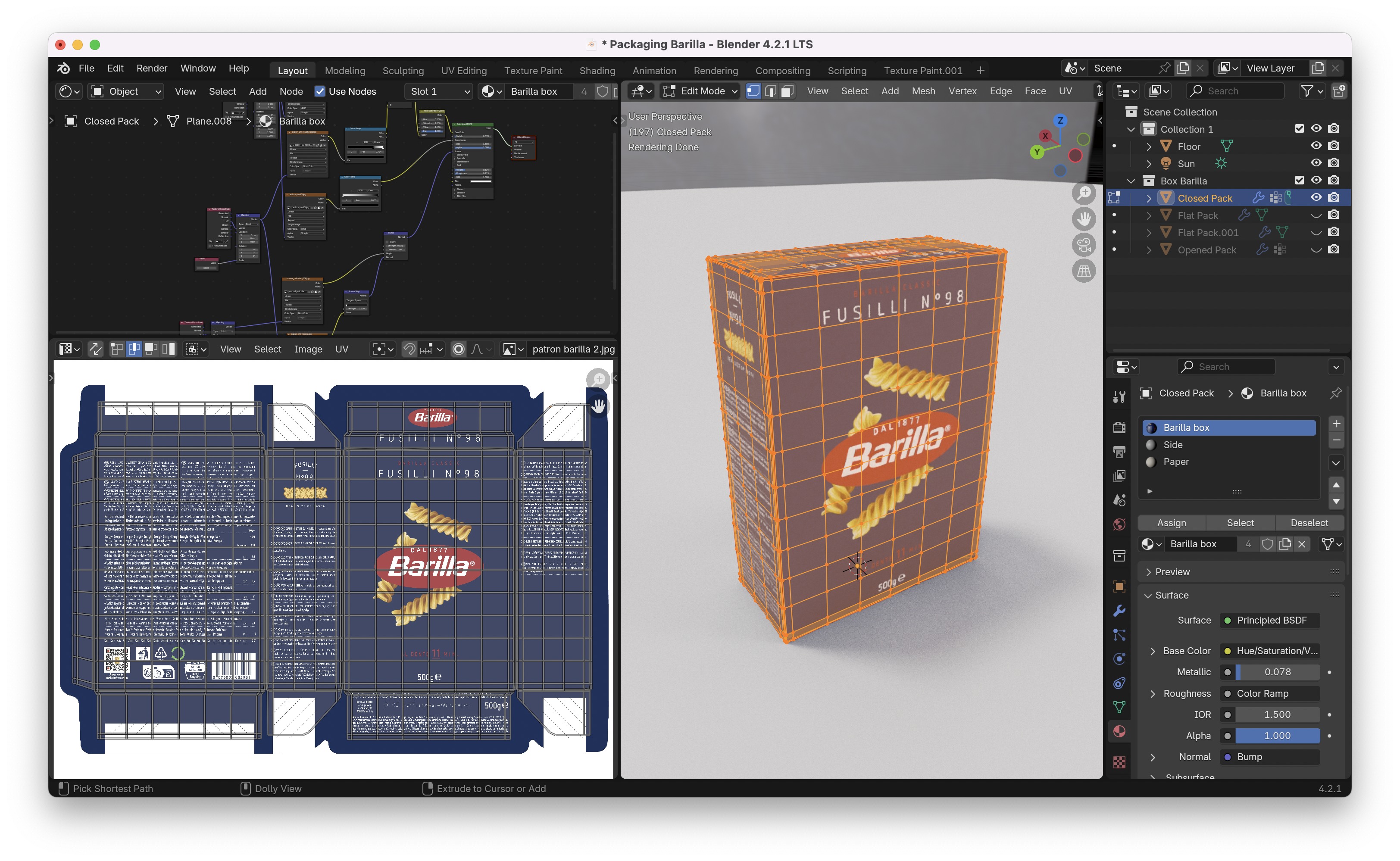Remove material slot with minus button
Viewport: 1400px width, 861px height.
tap(1336, 440)
